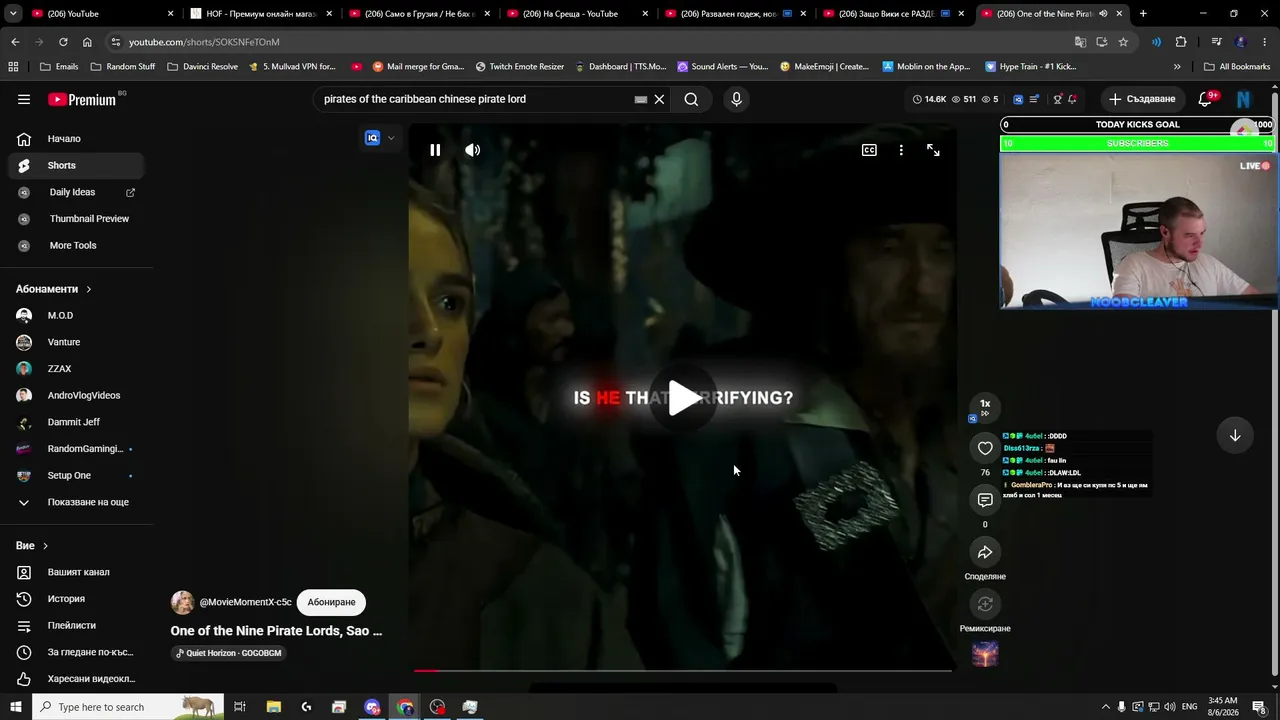Remix the Short via Ремиксиране
This screenshot has width=1280, height=720.
(x=985, y=604)
